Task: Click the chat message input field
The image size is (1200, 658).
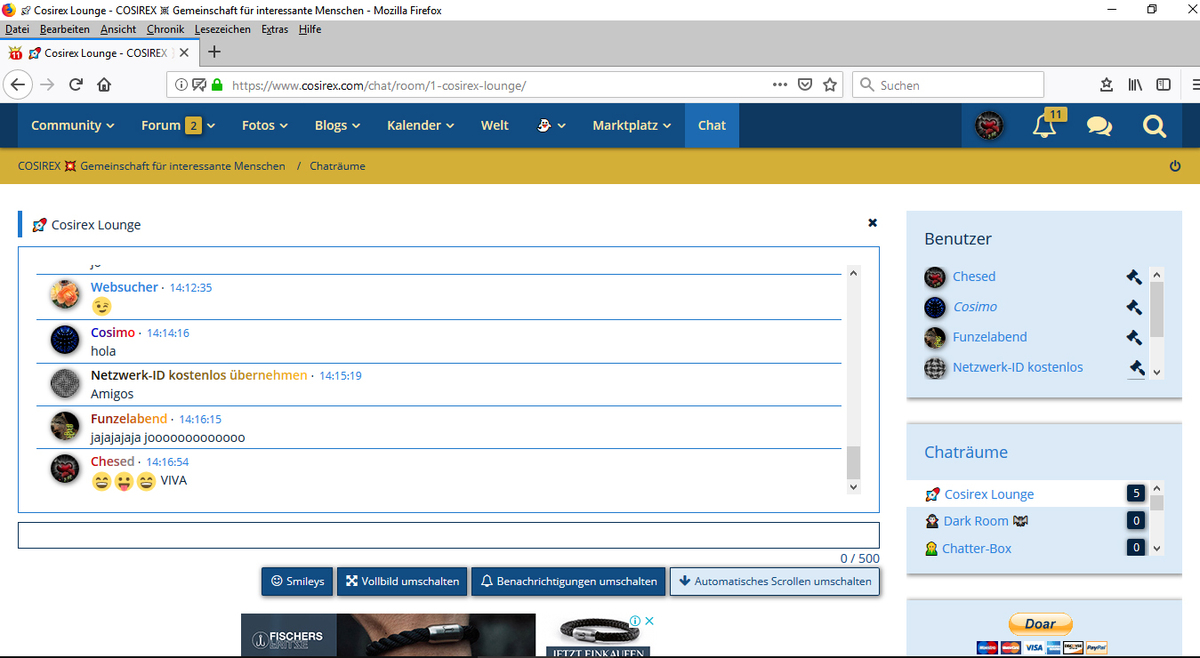Action: pyautogui.click(x=448, y=535)
